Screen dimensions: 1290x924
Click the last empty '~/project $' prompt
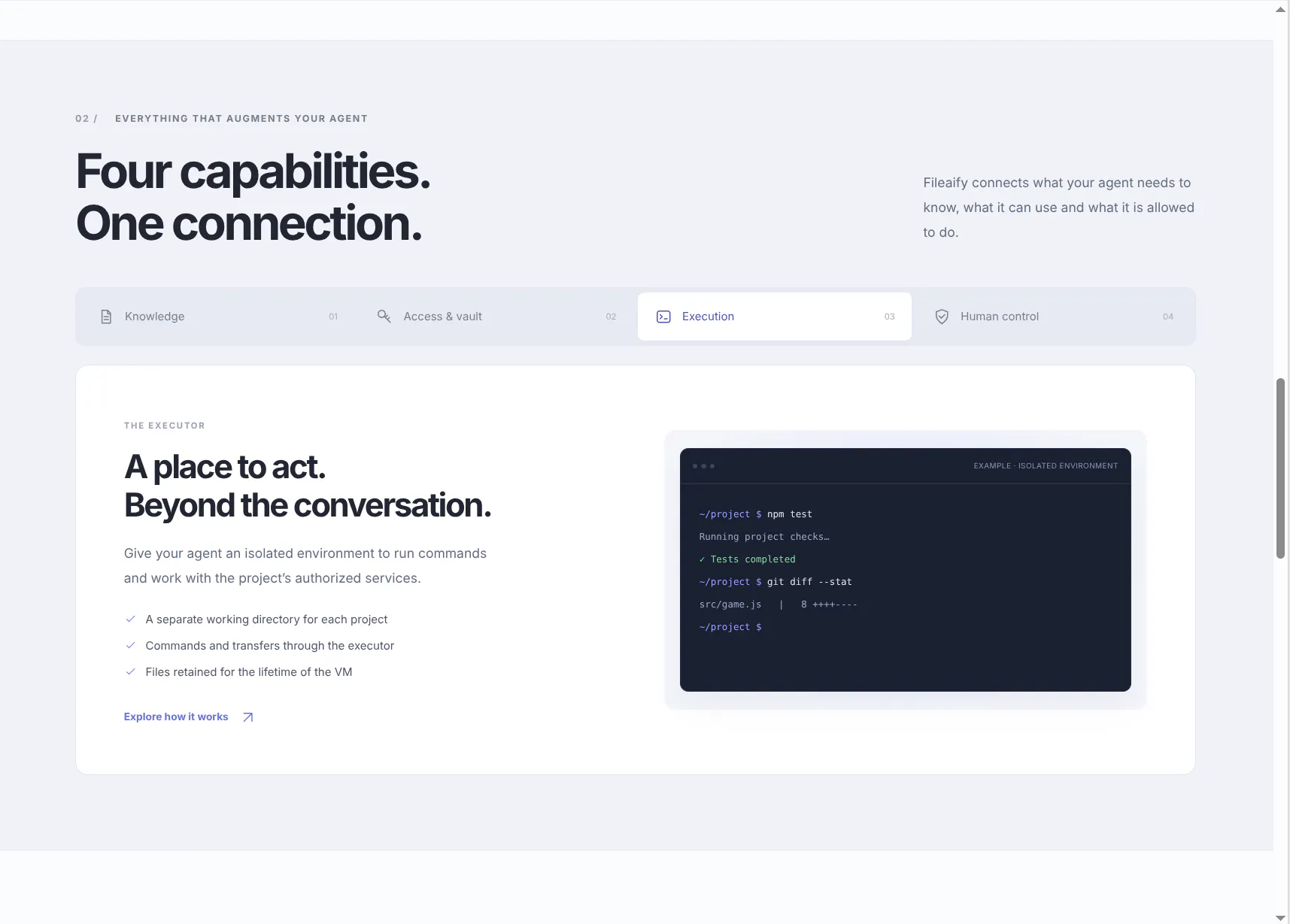click(730, 627)
